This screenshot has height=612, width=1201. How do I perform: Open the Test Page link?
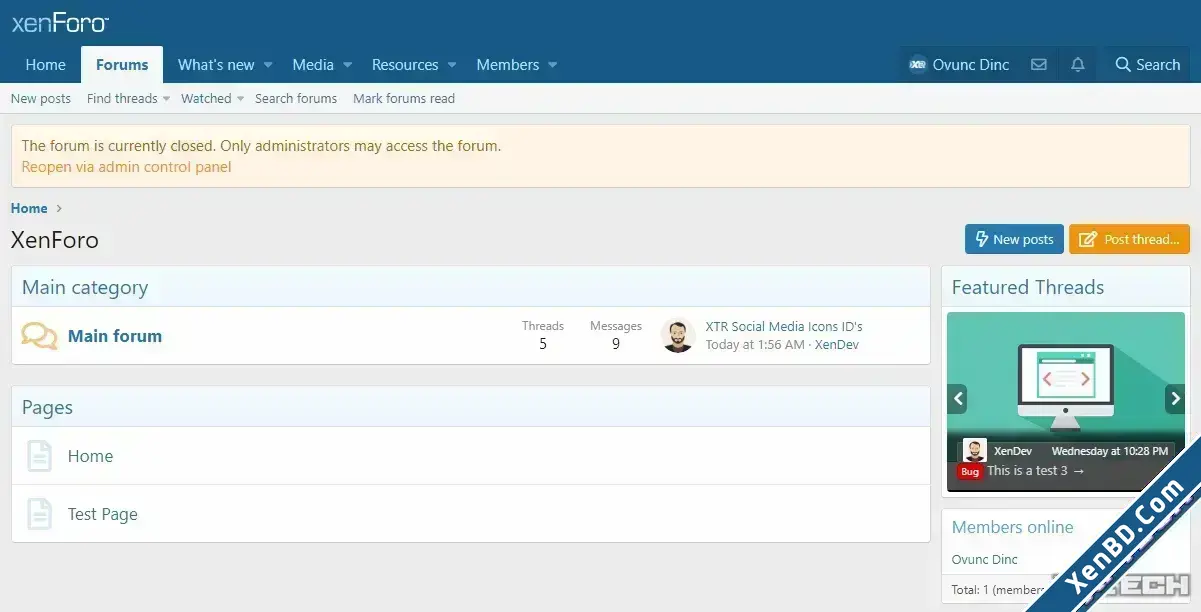click(103, 514)
